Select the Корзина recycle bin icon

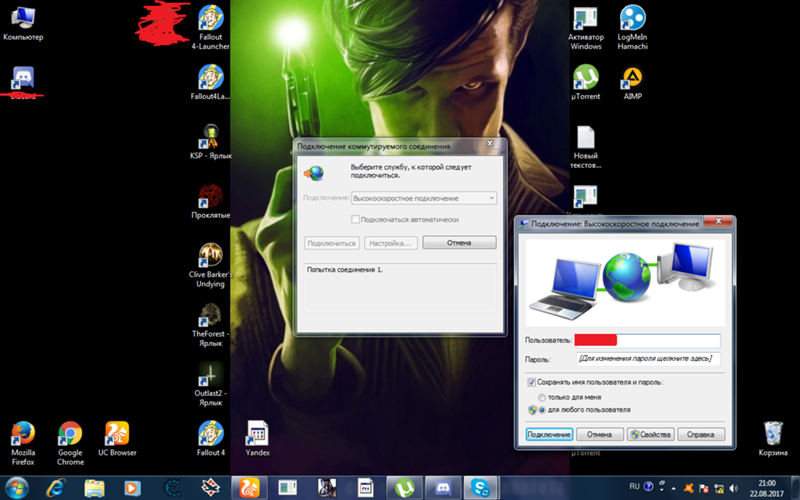coord(772,439)
